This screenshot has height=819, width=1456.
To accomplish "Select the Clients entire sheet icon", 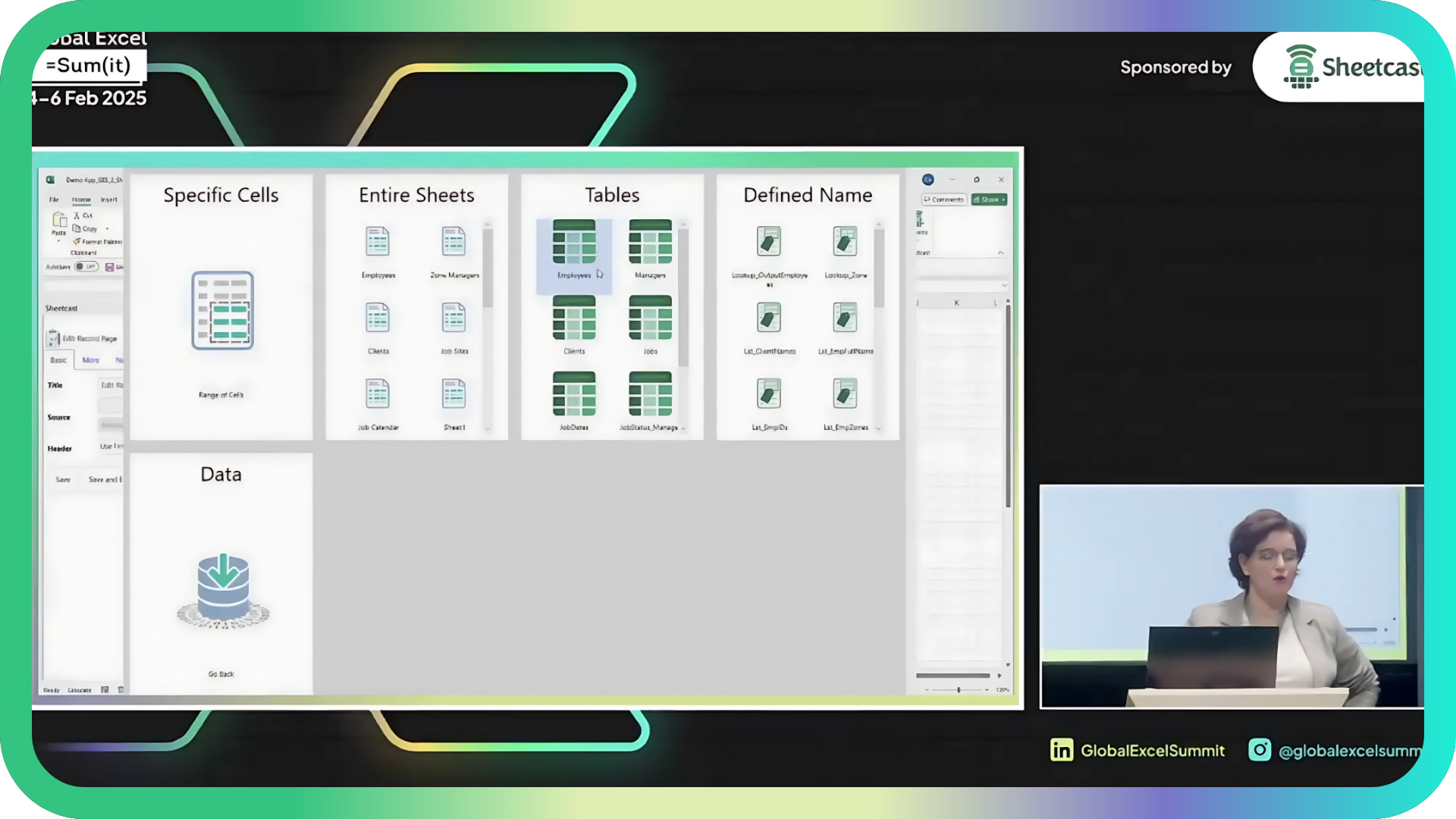I will click(378, 318).
